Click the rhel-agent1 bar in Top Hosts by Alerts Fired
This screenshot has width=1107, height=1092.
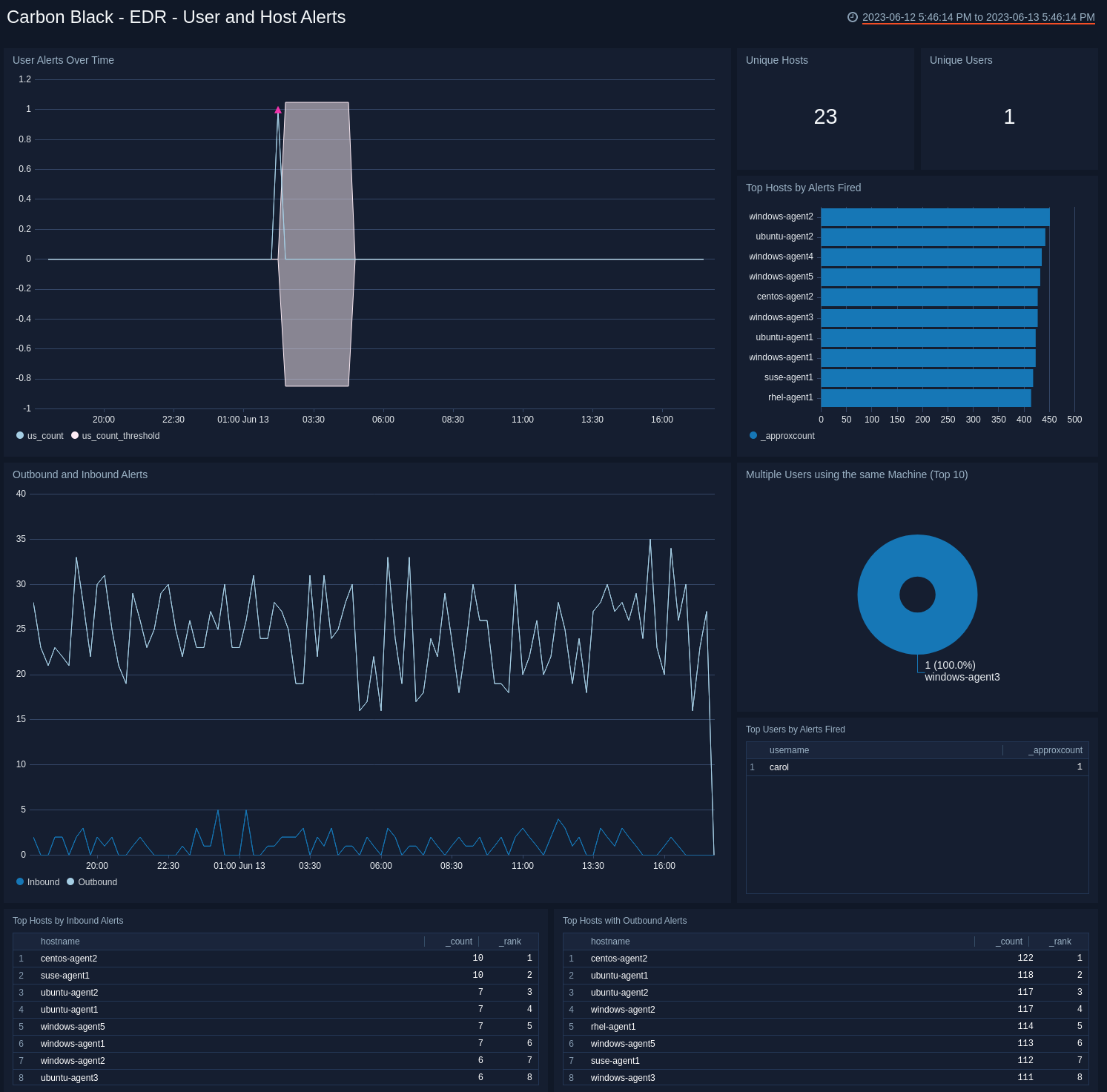927,397
